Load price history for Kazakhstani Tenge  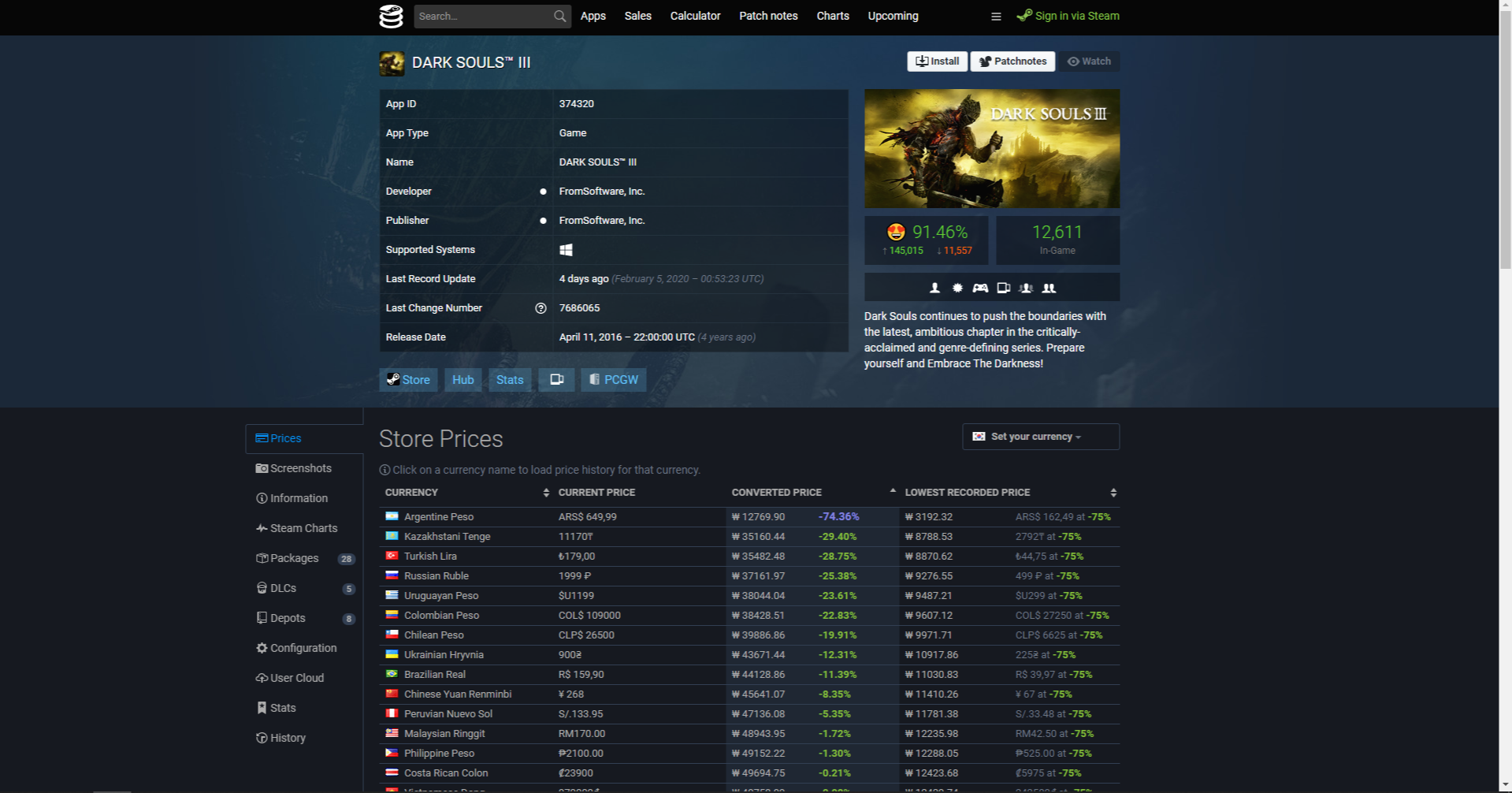(x=448, y=536)
